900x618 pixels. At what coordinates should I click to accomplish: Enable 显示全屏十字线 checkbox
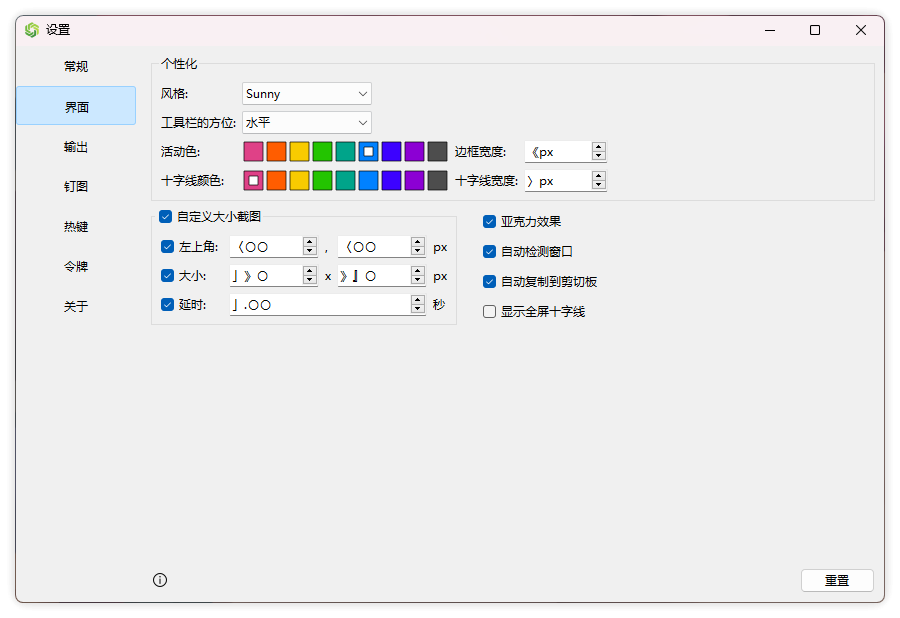tap(490, 312)
